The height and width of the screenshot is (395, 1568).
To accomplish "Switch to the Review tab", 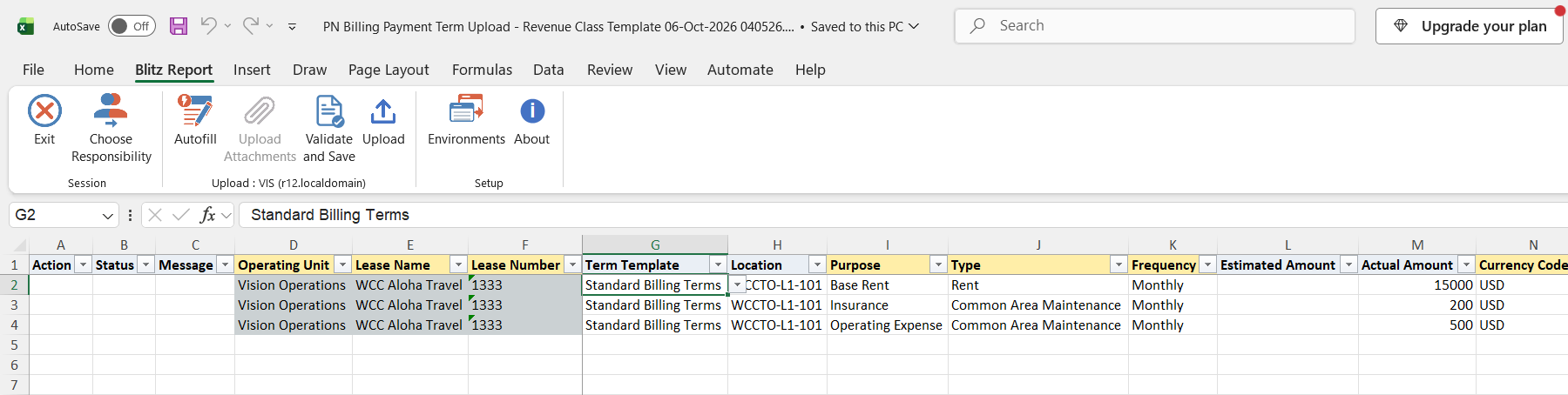I will click(x=610, y=70).
